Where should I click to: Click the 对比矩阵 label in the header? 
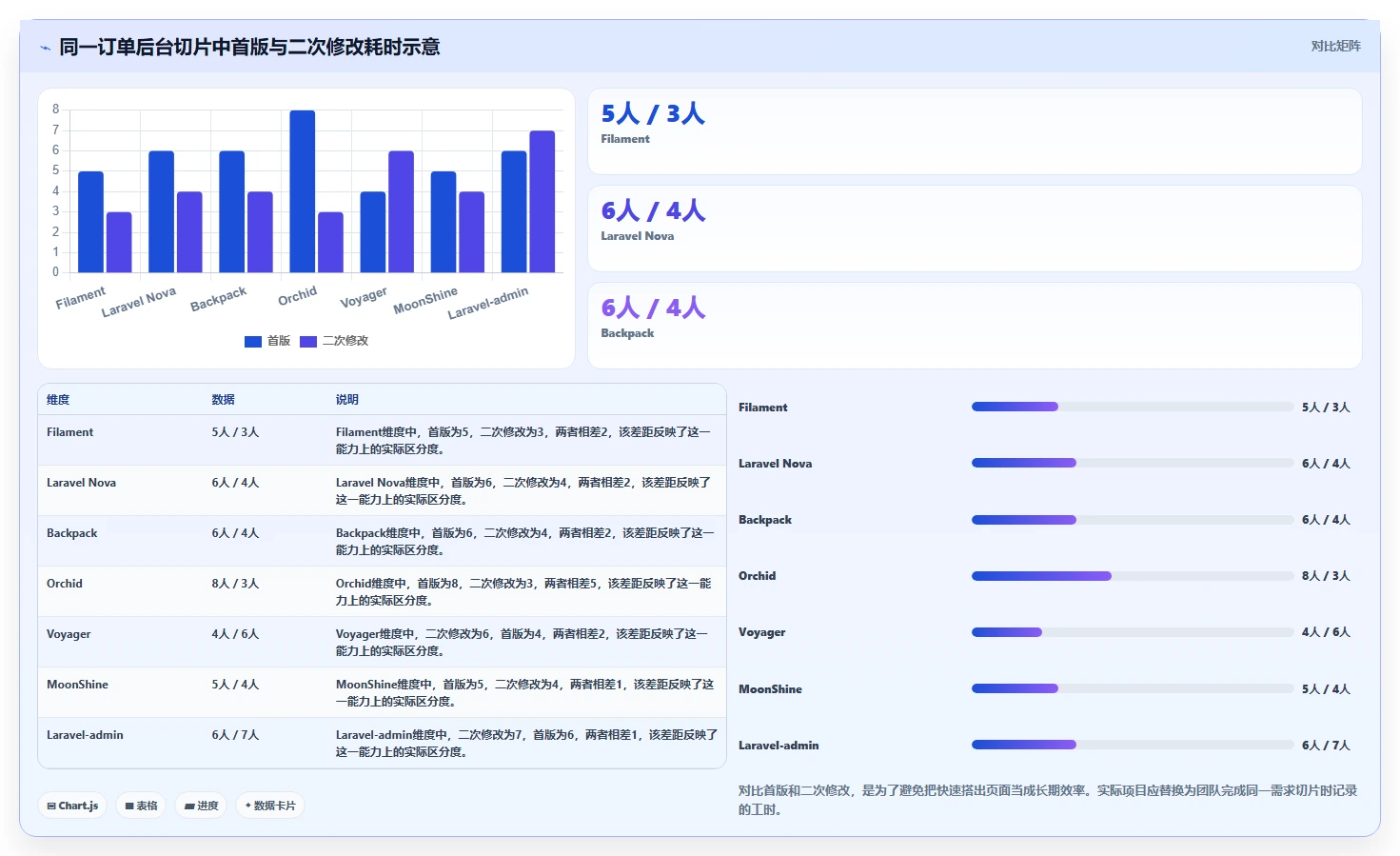(1335, 46)
